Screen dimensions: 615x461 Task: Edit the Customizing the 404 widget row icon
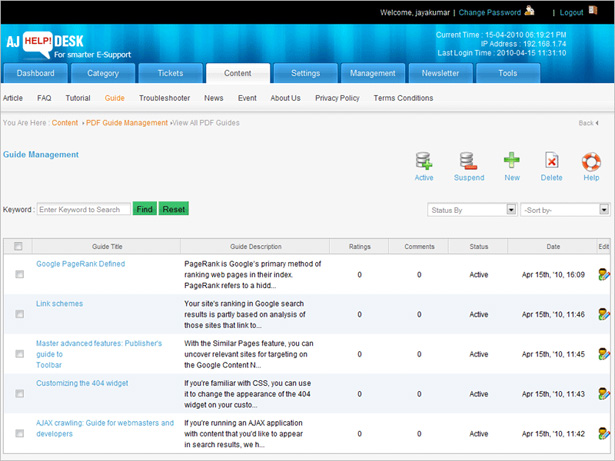coord(604,394)
